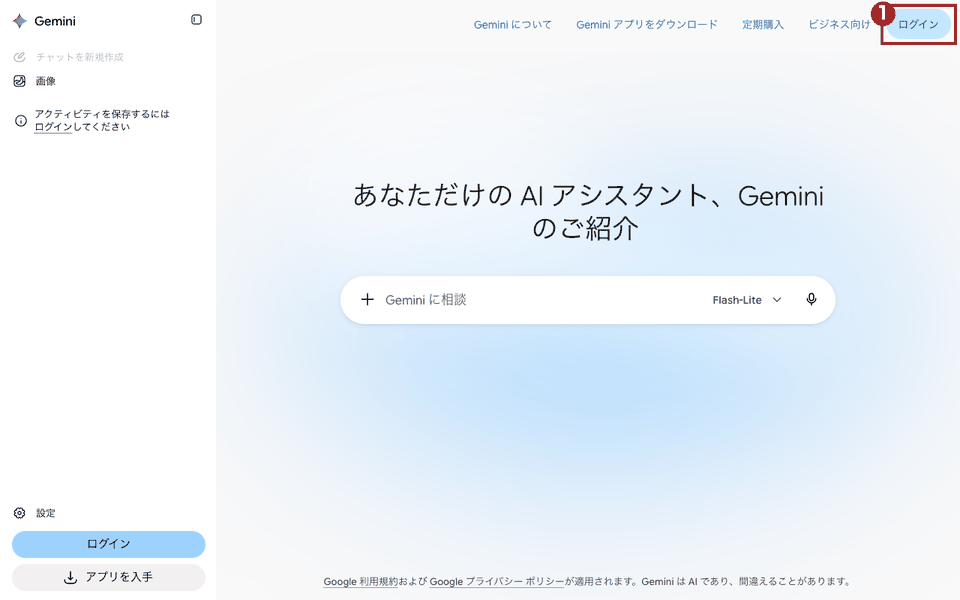The height and width of the screenshot is (600, 960).
Task: Follow the underlined ログイン link in activity notice
Action: pos(53,127)
